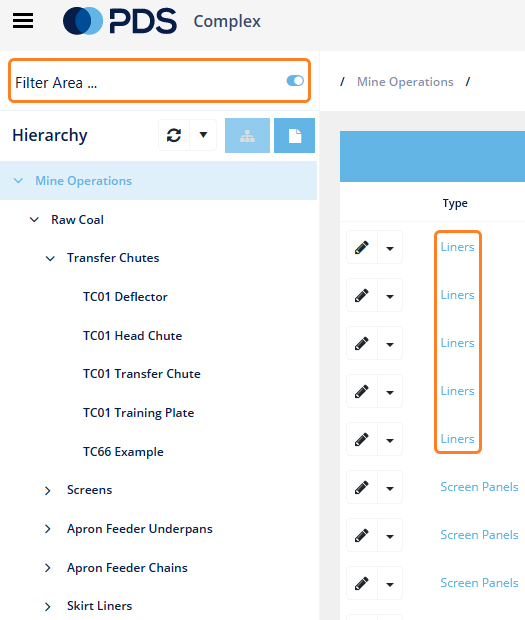Toggle the Filter Area switch

tap(295, 81)
